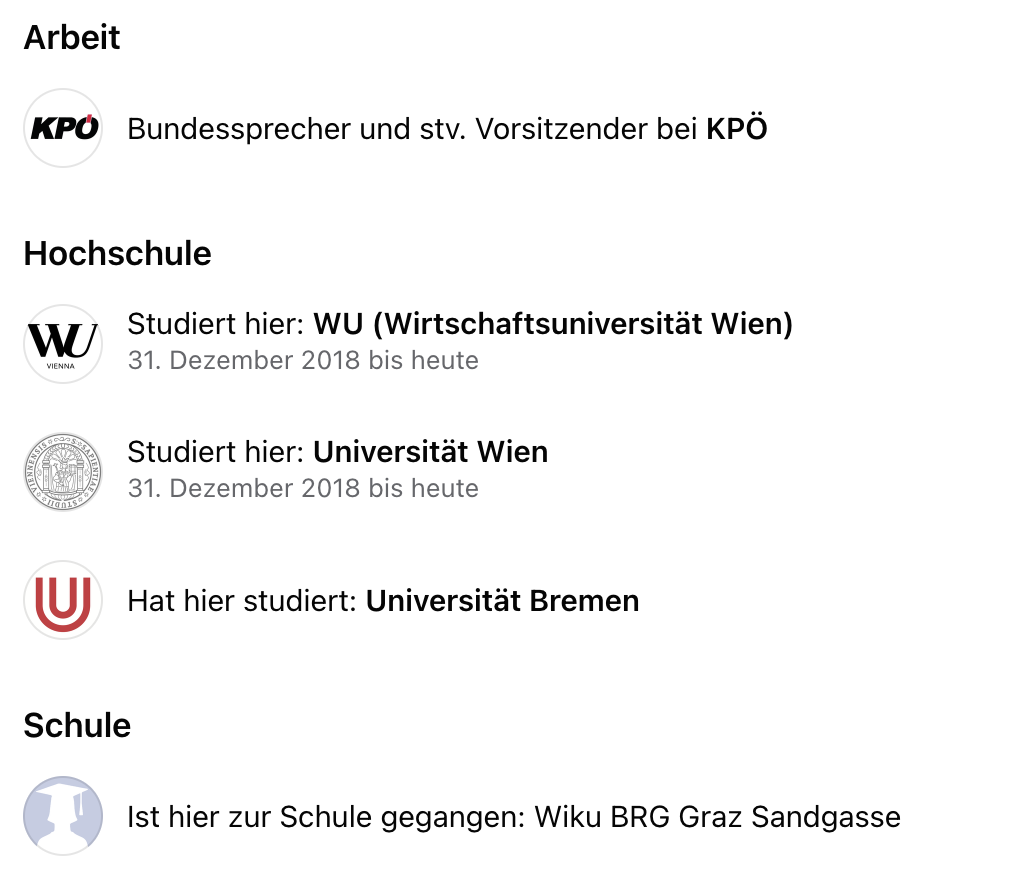This screenshot has height=892, width=1032.
Task: Open WU (Wirtschaftsuniversität Wien) link
Action: pyautogui.click(x=553, y=324)
